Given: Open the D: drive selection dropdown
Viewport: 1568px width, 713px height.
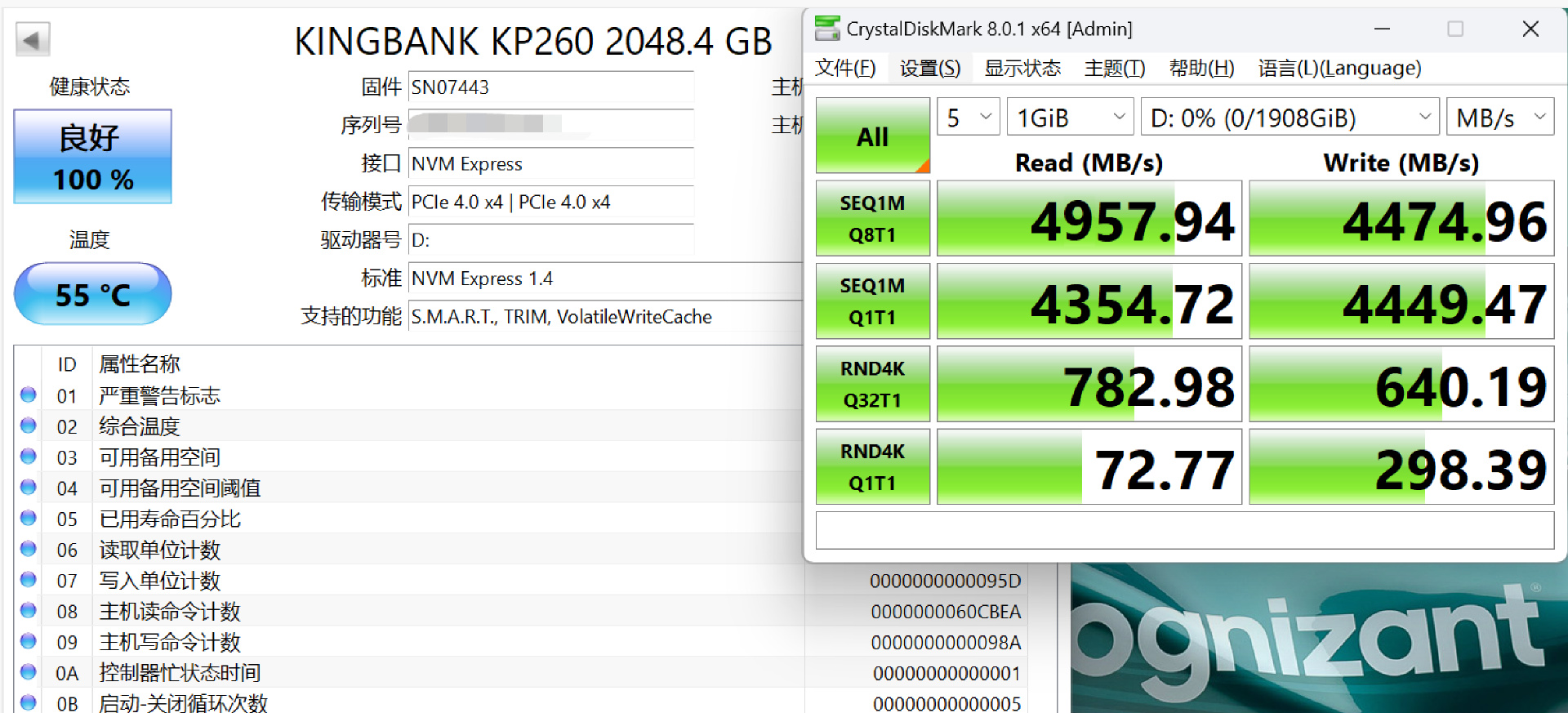Looking at the screenshot, I should [x=1290, y=118].
